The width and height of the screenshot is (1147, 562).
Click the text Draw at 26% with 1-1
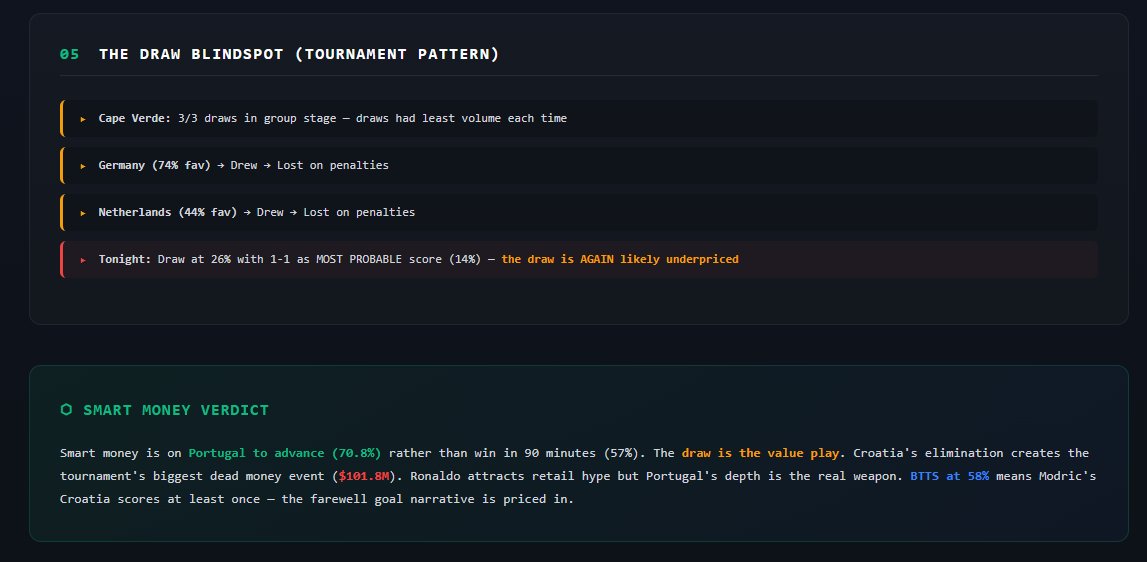click(x=224, y=258)
